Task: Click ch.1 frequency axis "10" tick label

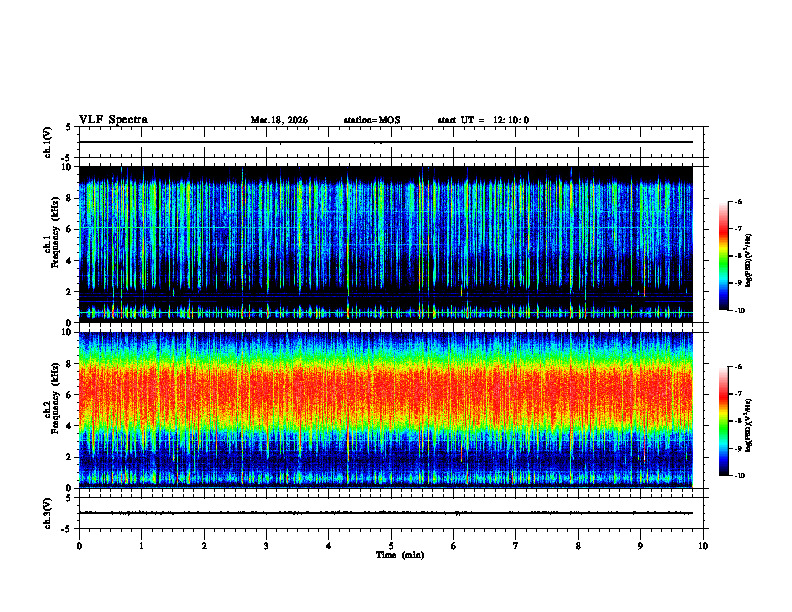Action: click(x=68, y=167)
